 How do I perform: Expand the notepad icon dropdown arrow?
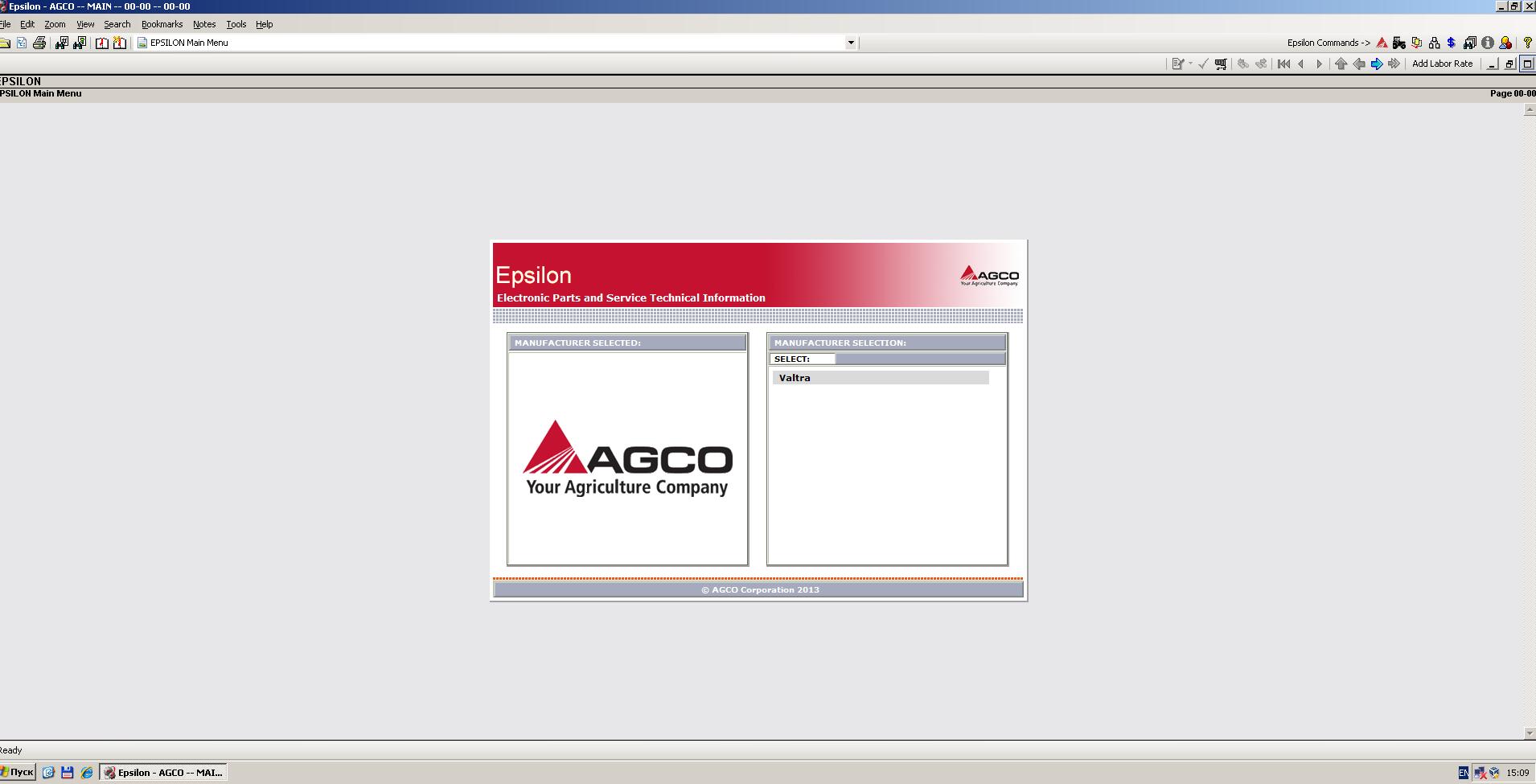click(1190, 64)
